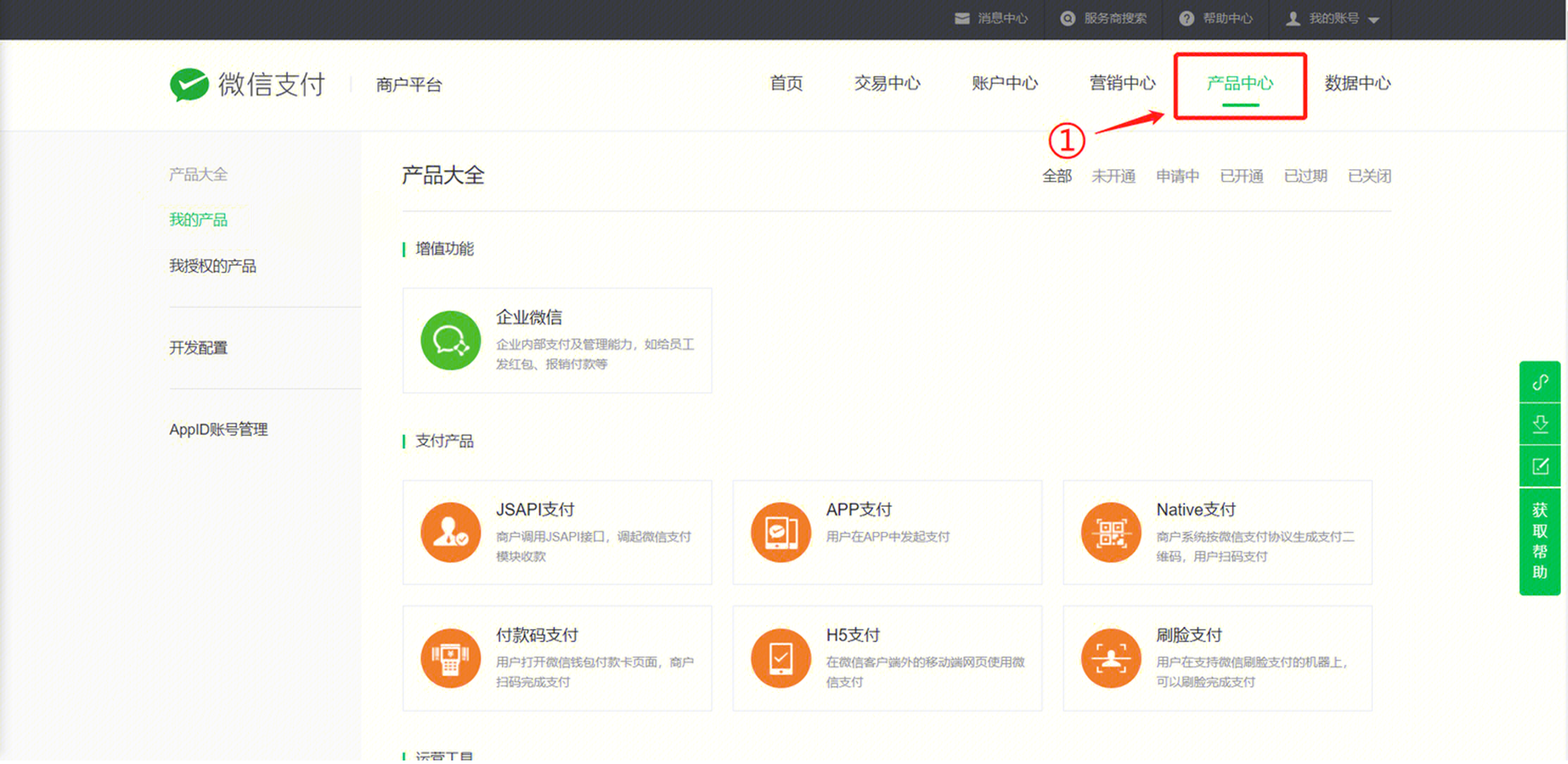Click the 服务商搜索 search icon

pyautogui.click(x=1068, y=18)
